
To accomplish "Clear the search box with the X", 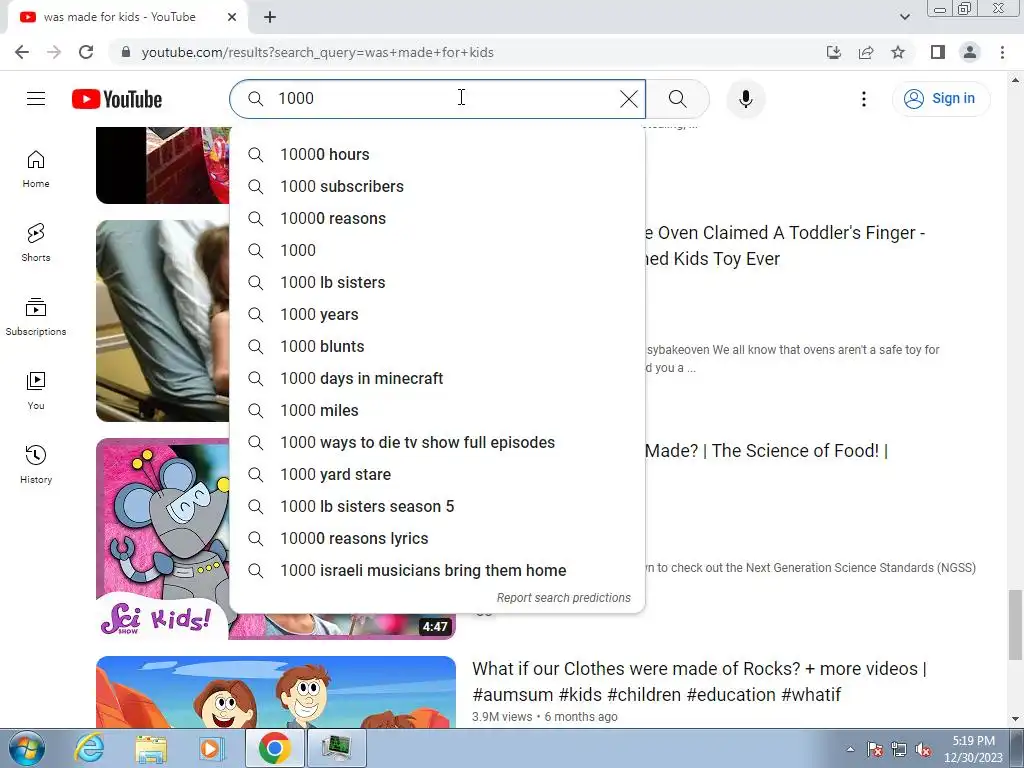I will point(628,99).
